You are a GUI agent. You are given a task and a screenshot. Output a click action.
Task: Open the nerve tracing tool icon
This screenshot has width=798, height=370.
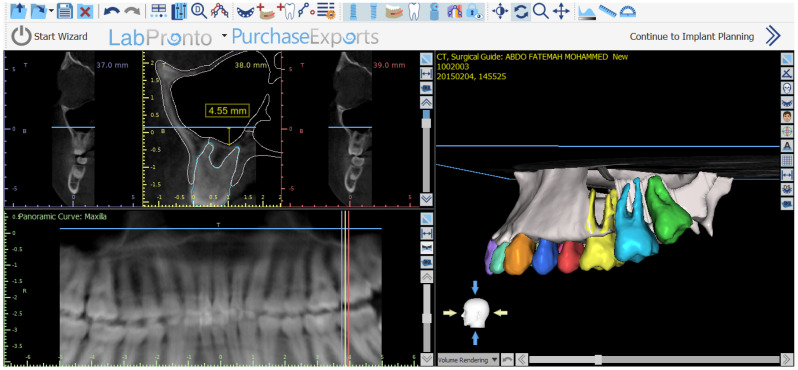click(x=220, y=11)
